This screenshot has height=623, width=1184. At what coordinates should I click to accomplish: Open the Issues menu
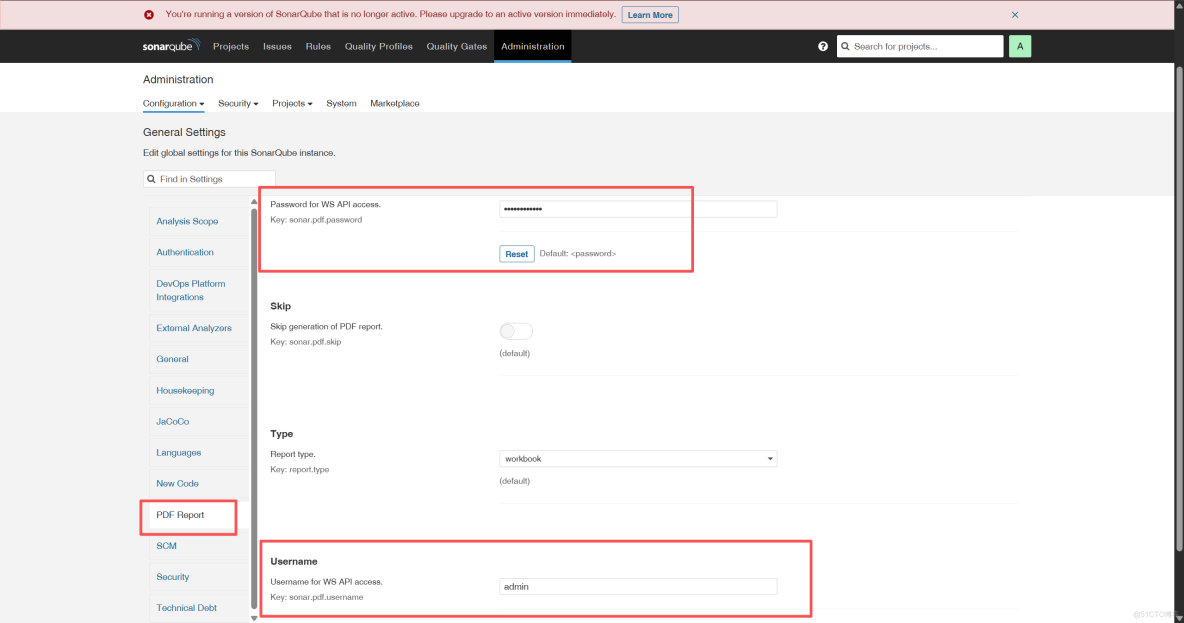277,46
